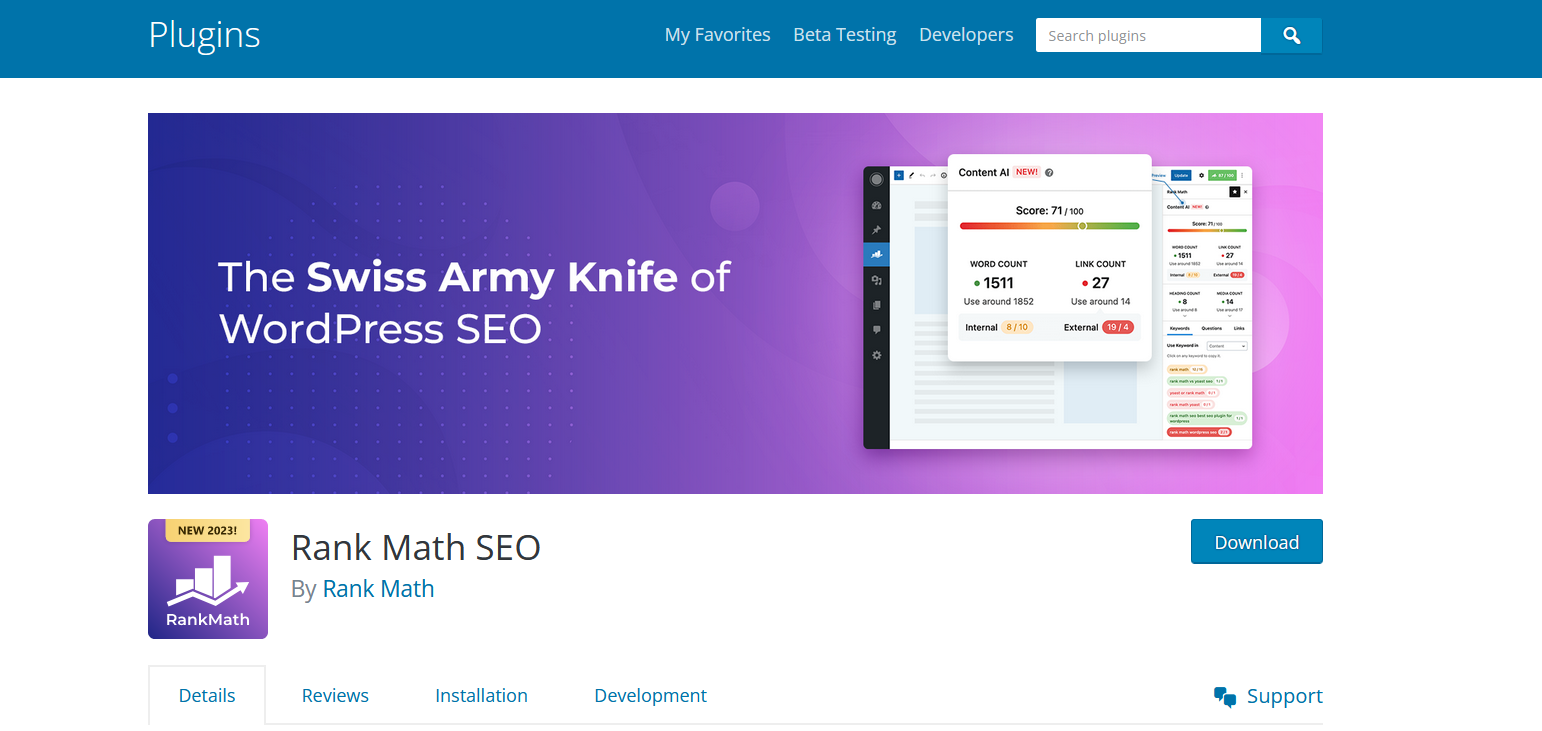Click the Plugins header title
Image resolution: width=1542 pixels, height=731 pixels.
click(204, 34)
